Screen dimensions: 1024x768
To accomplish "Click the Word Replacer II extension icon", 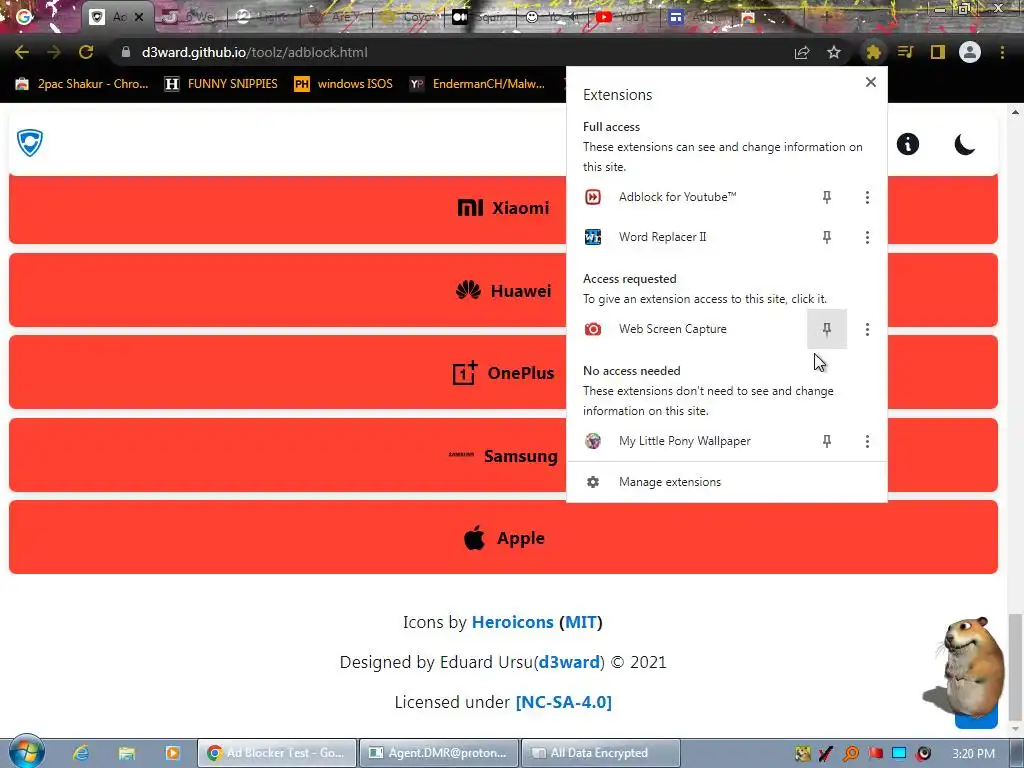I will (x=593, y=237).
